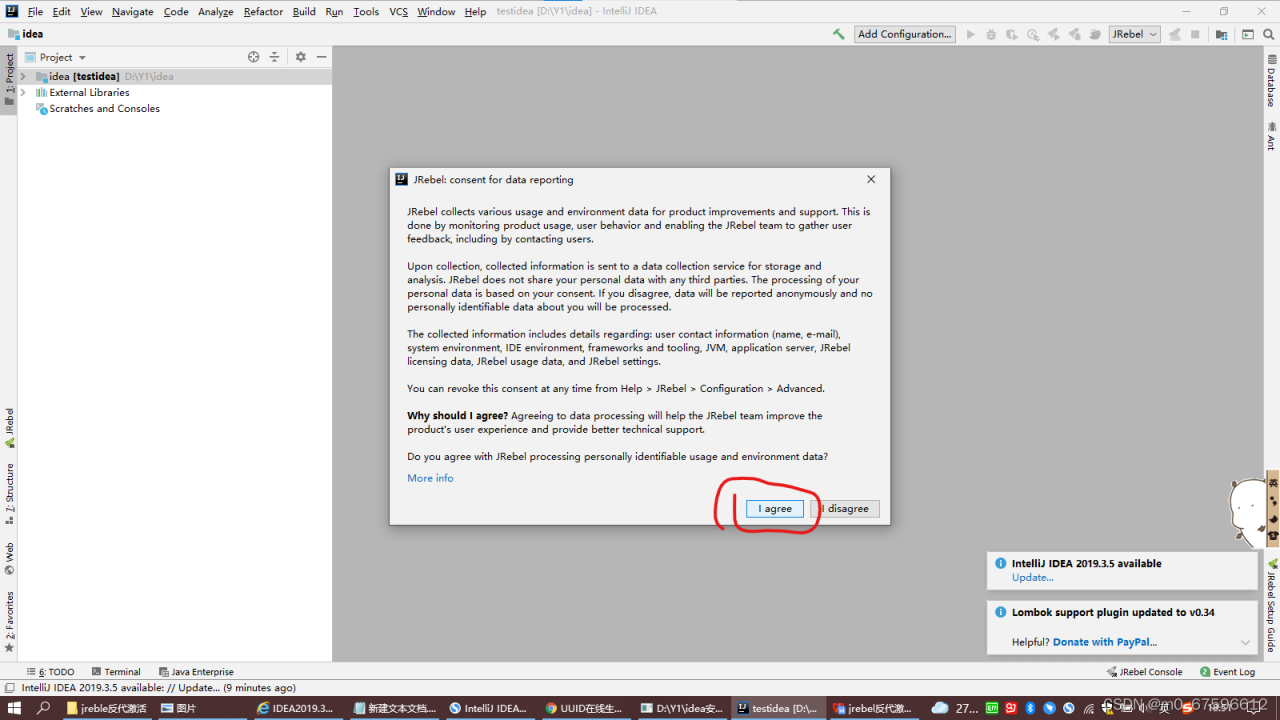Click the green Build Project hammer icon
This screenshot has width=1280, height=720.
[x=838, y=34]
